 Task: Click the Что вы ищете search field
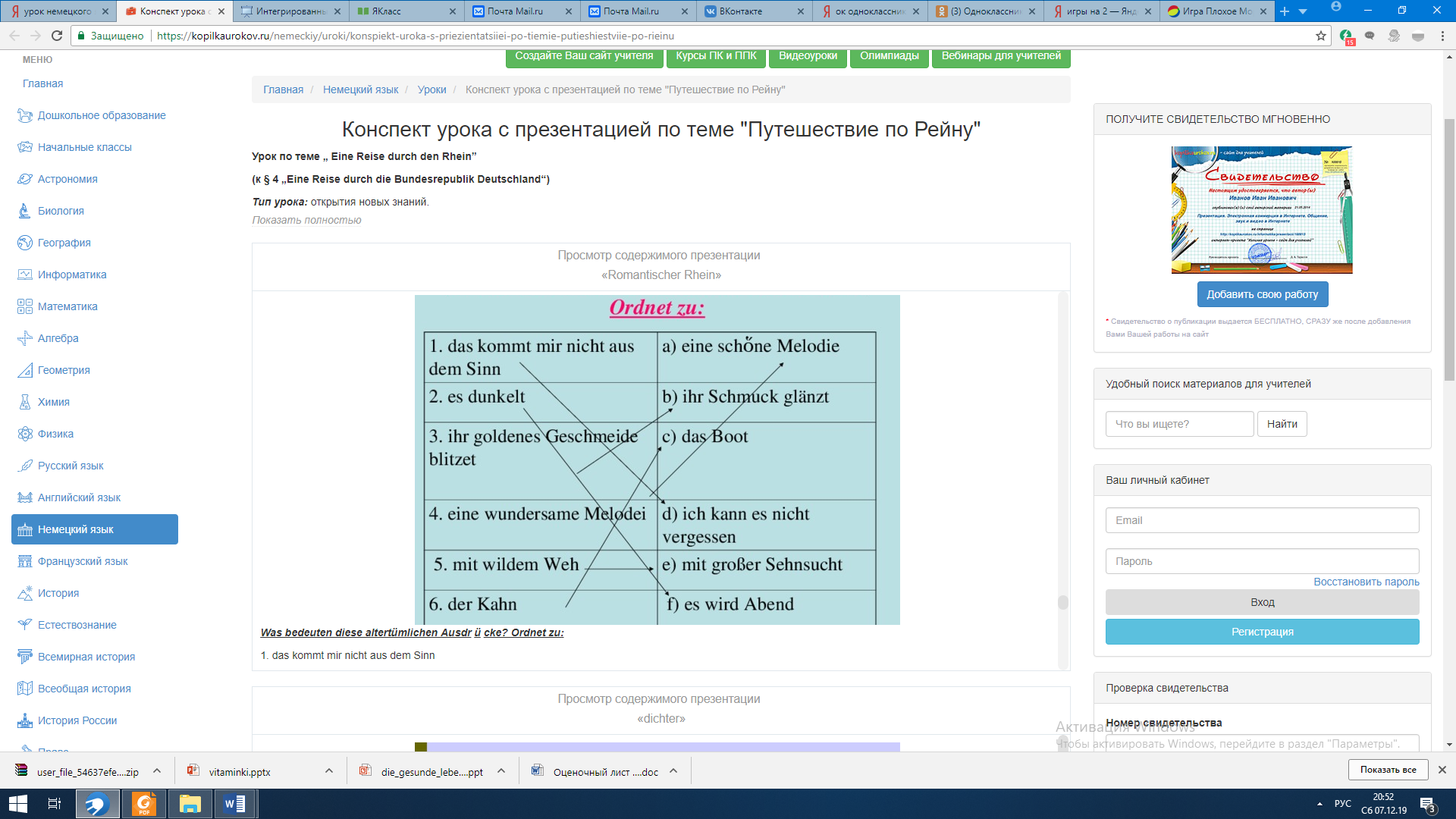(x=1179, y=424)
